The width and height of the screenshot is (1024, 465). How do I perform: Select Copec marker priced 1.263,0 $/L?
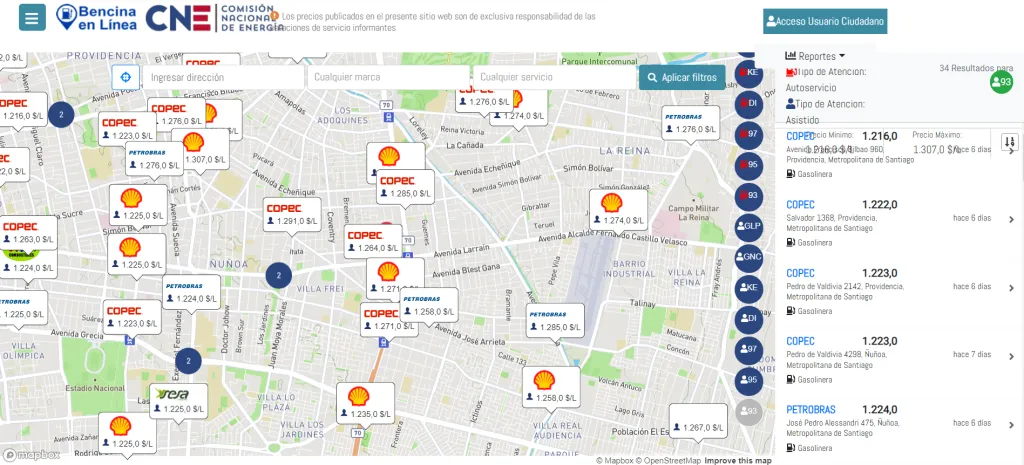coord(27,232)
